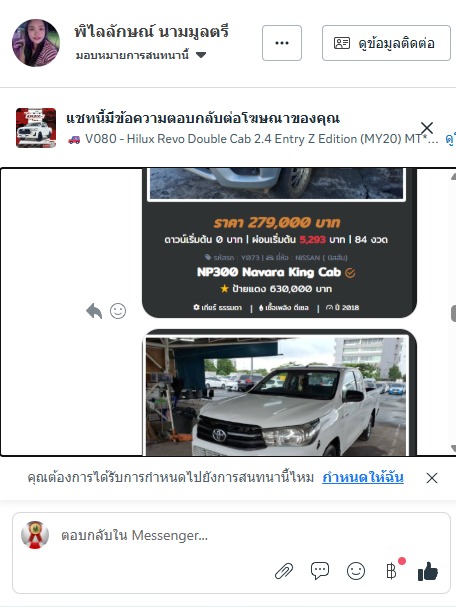
Task: Click the chat scrollbar handle
Action: coord(453,313)
